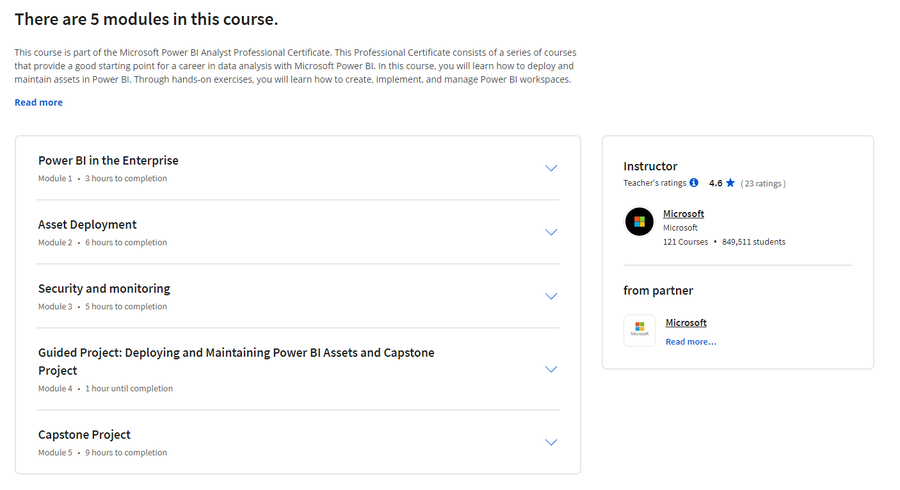The image size is (900, 490).
Task: Select the Security and monitoring module title
Action: coord(104,289)
